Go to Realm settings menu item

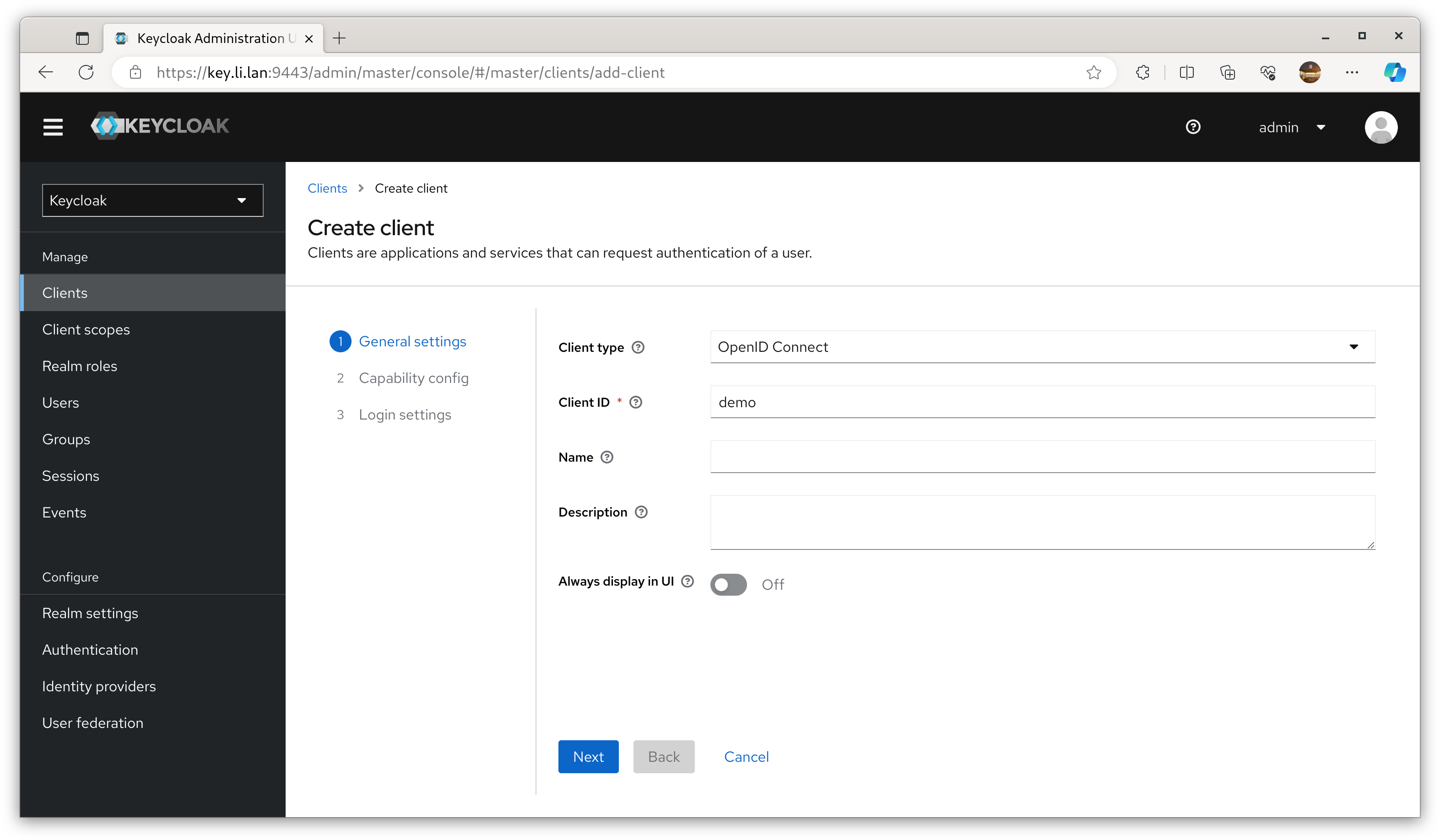90,613
